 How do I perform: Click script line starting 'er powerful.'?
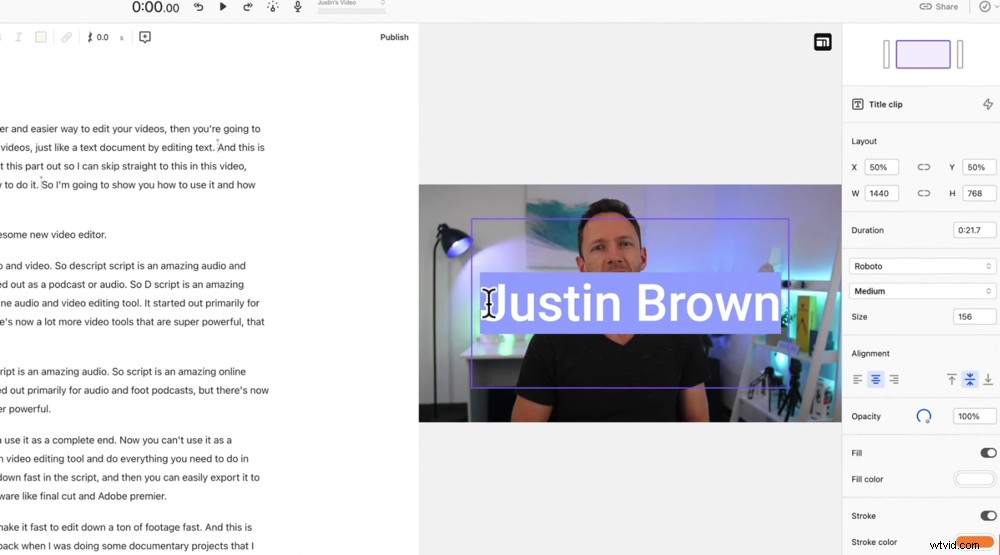click(26, 409)
